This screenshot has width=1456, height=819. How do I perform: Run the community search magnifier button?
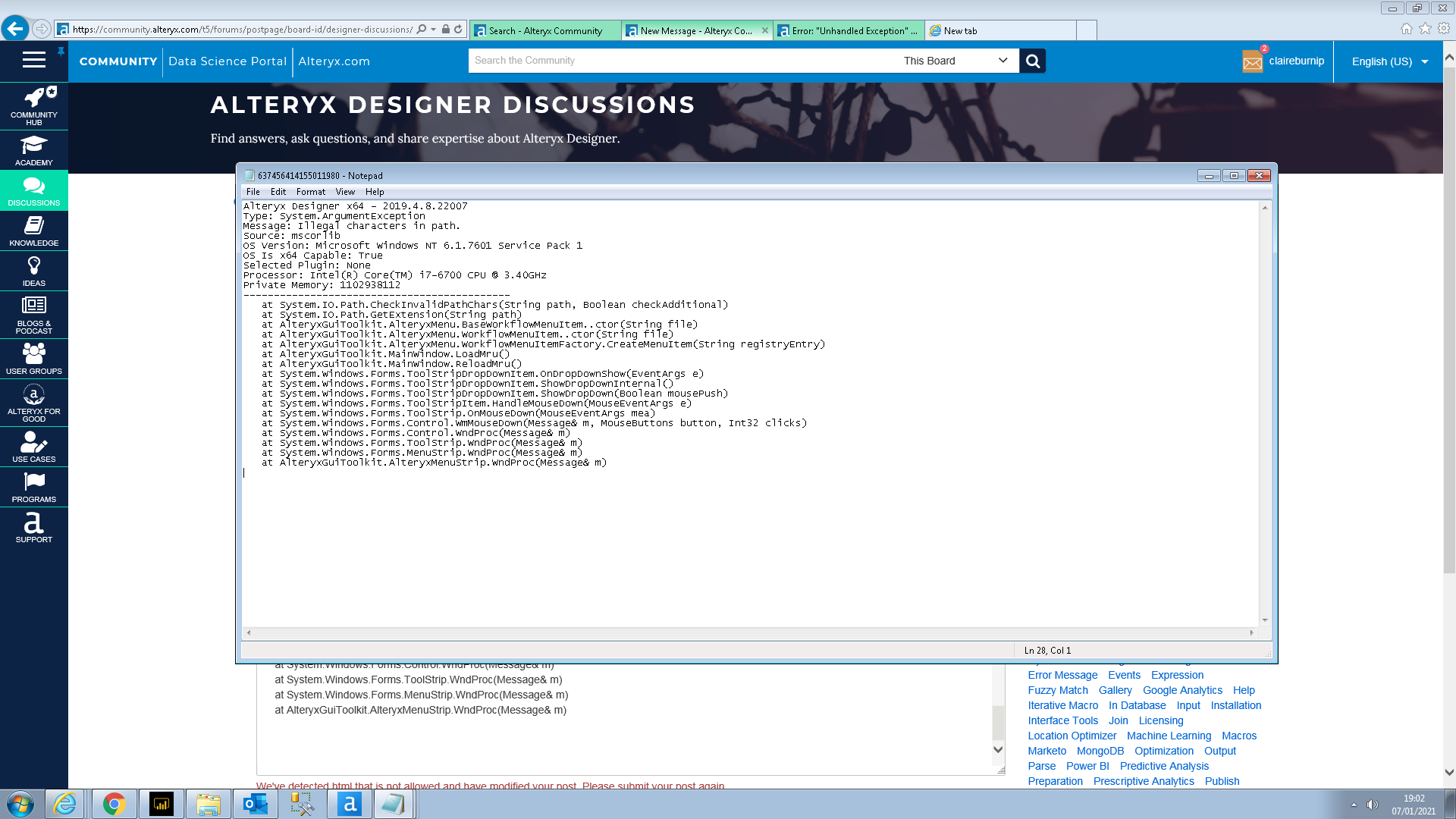click(x=1032, y=60)
